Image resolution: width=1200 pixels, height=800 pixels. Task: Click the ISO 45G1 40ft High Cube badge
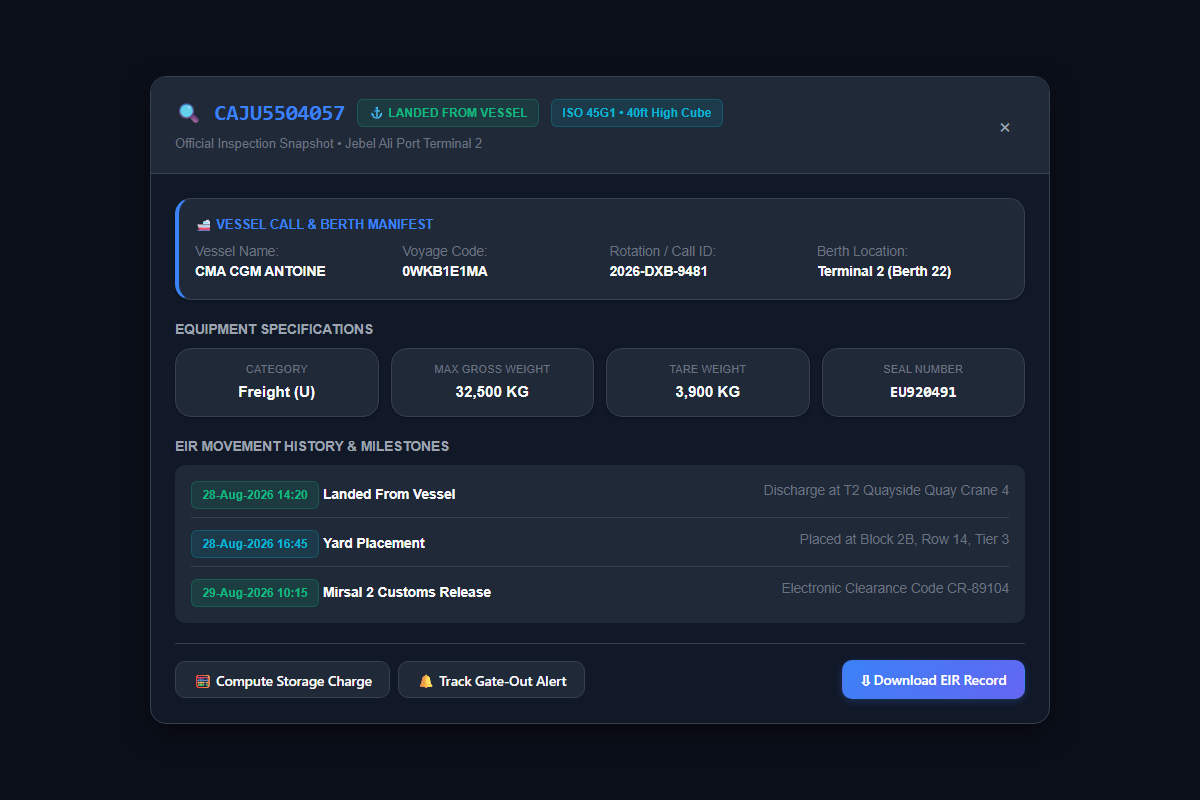637,113
